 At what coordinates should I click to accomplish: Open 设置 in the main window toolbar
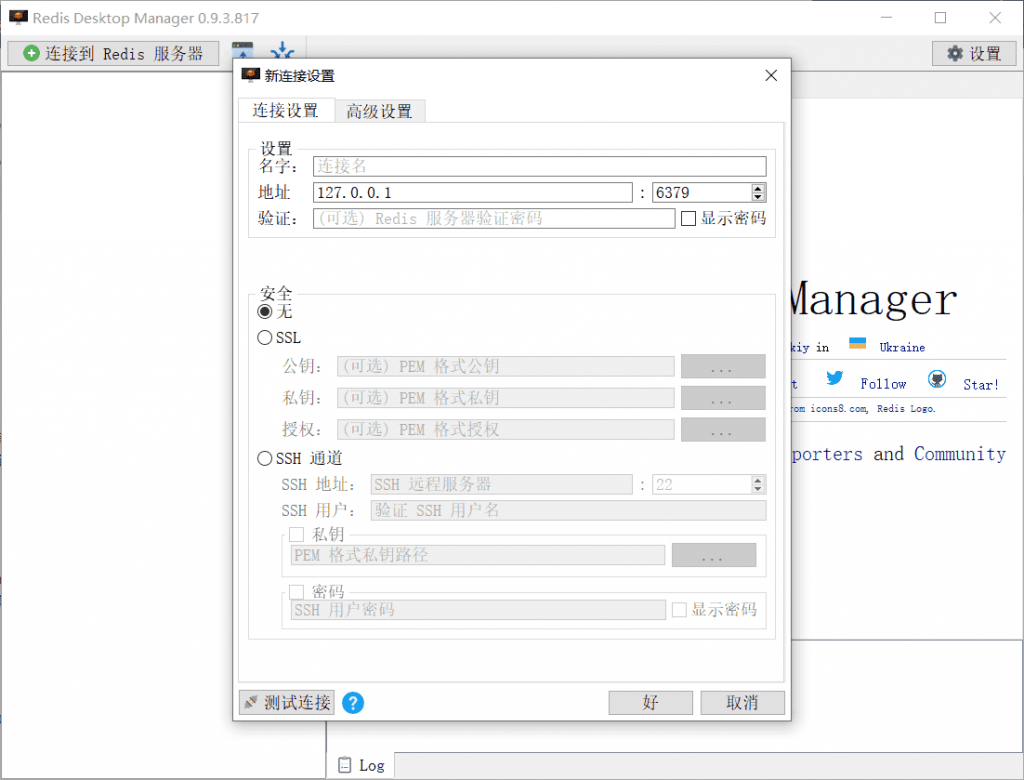pyautogui.click(x=974, y=53)
